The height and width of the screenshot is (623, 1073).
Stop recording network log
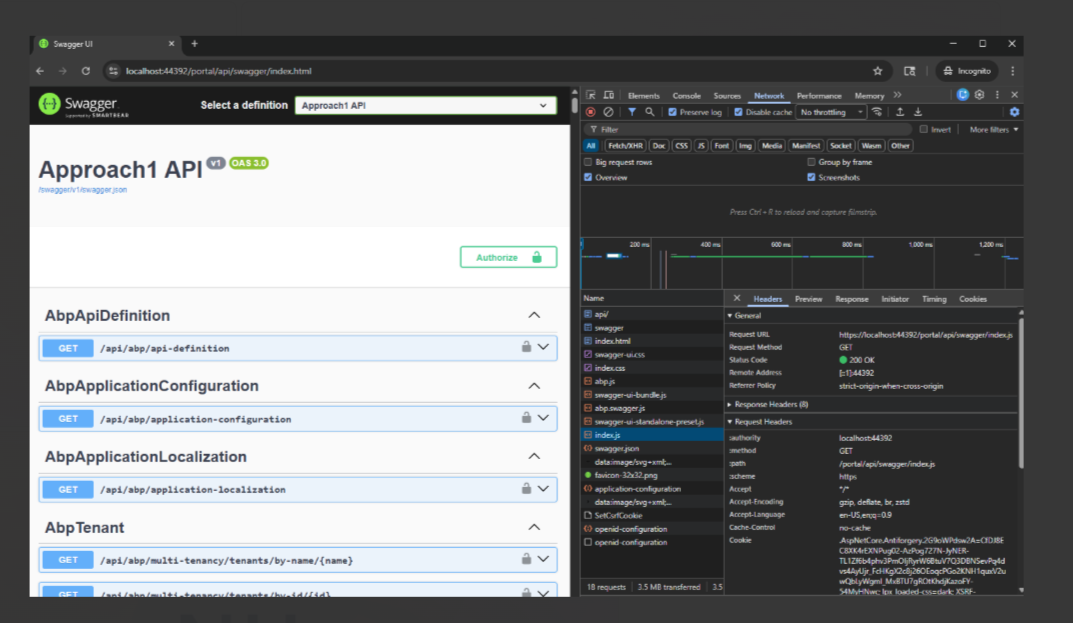tap(590, 112)
